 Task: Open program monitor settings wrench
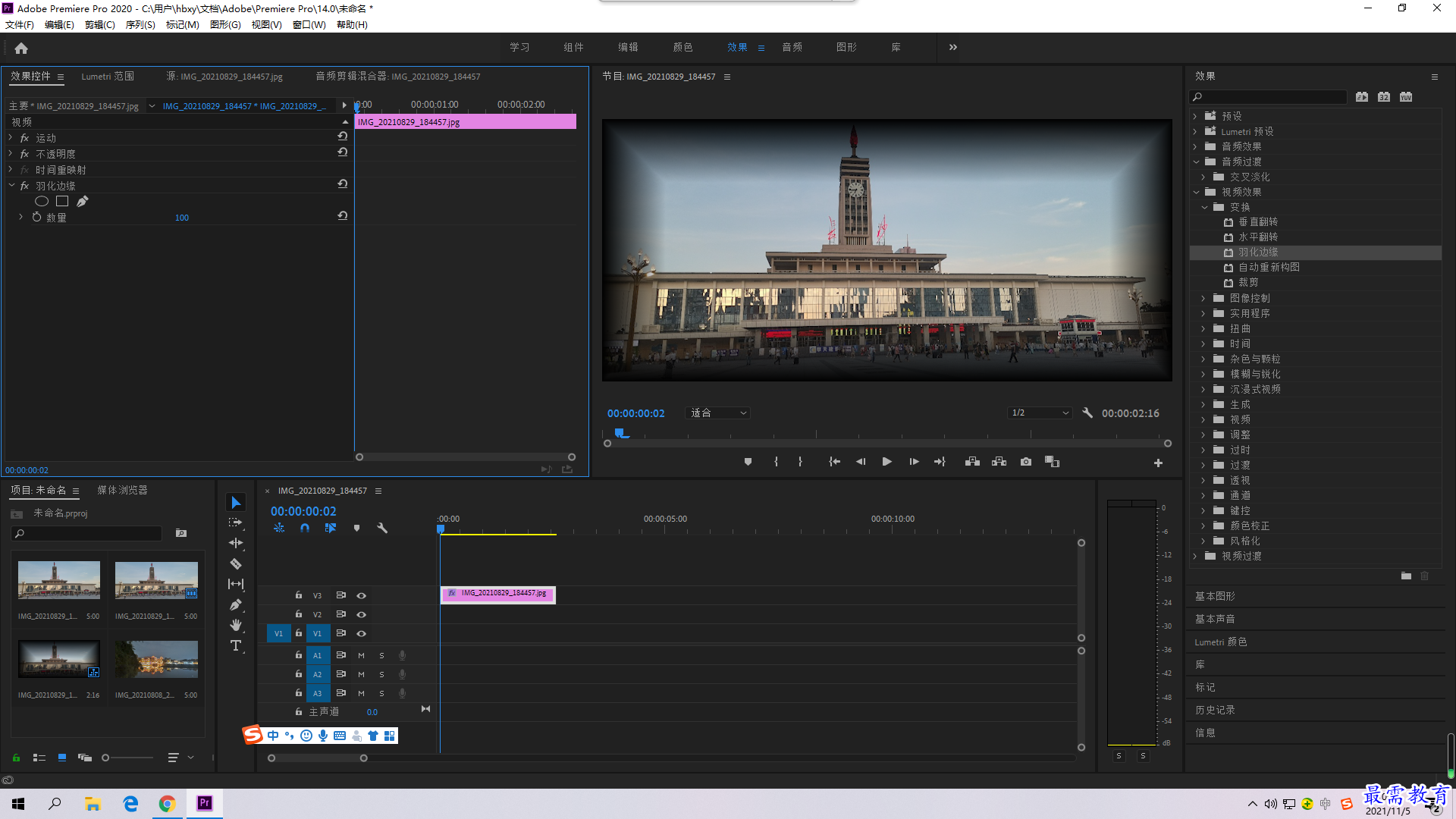point(1087,413)
